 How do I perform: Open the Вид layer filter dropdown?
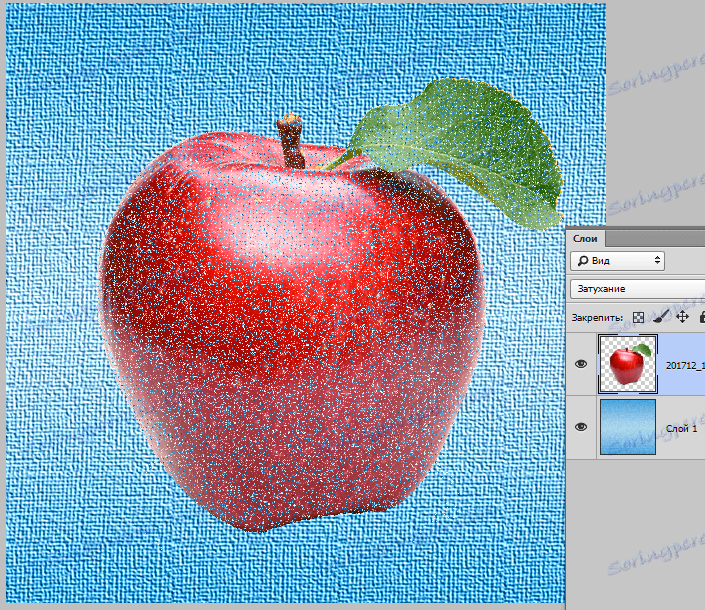tap(617, 261)
